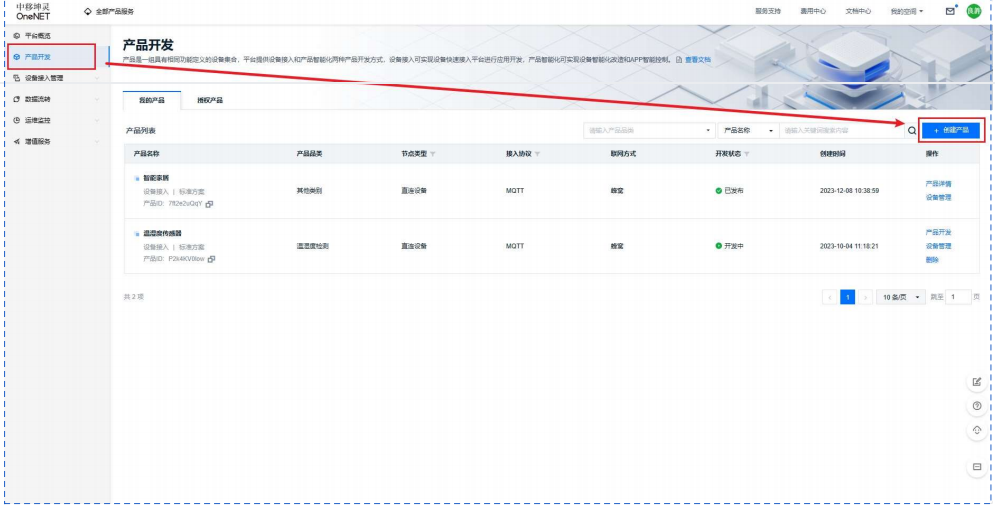Open 平台概览 in the sidebar
Viewport: 995px width, 506px height.
[x=37, y=36]
